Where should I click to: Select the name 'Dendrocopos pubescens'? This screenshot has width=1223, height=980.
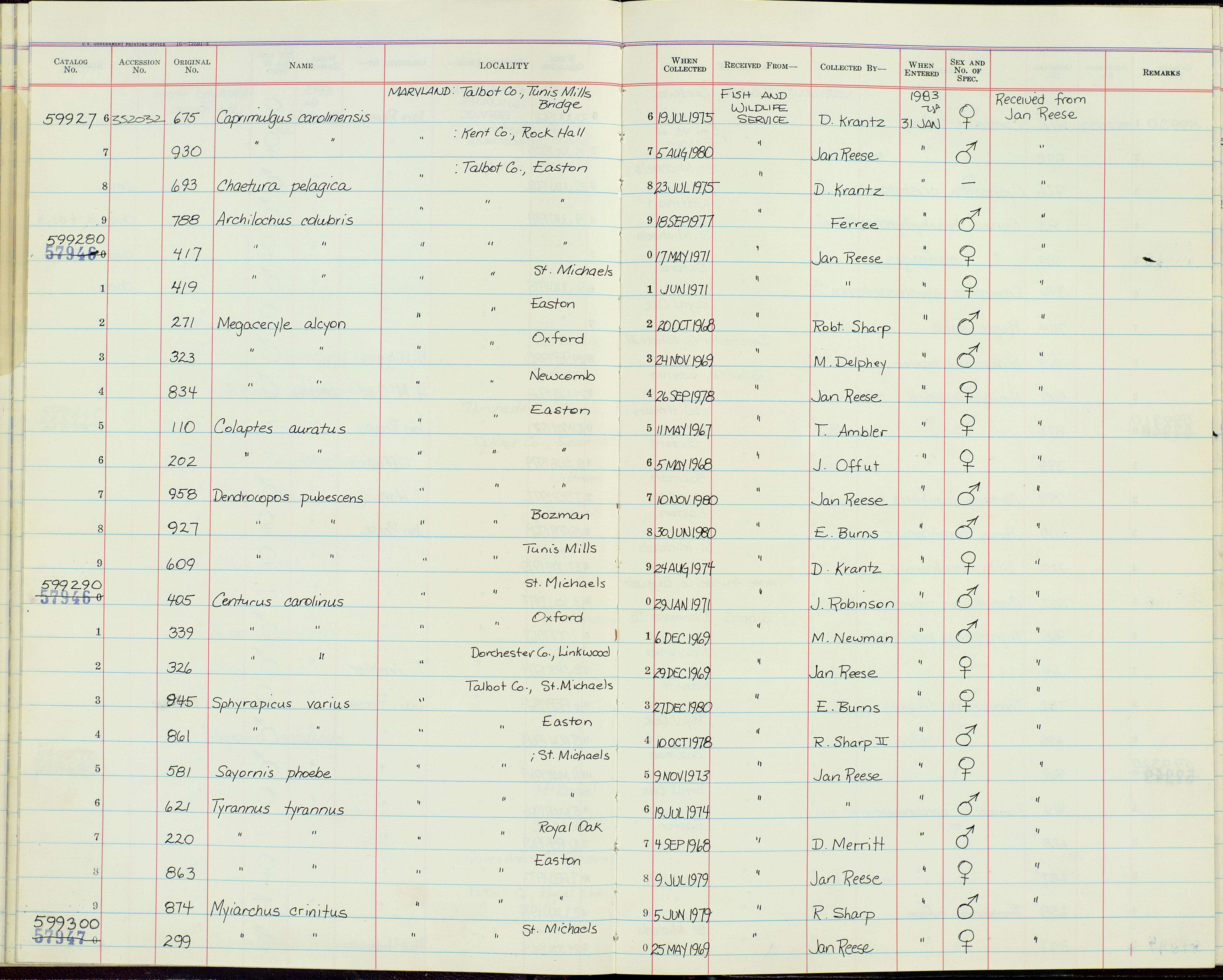tap(288, 498)
